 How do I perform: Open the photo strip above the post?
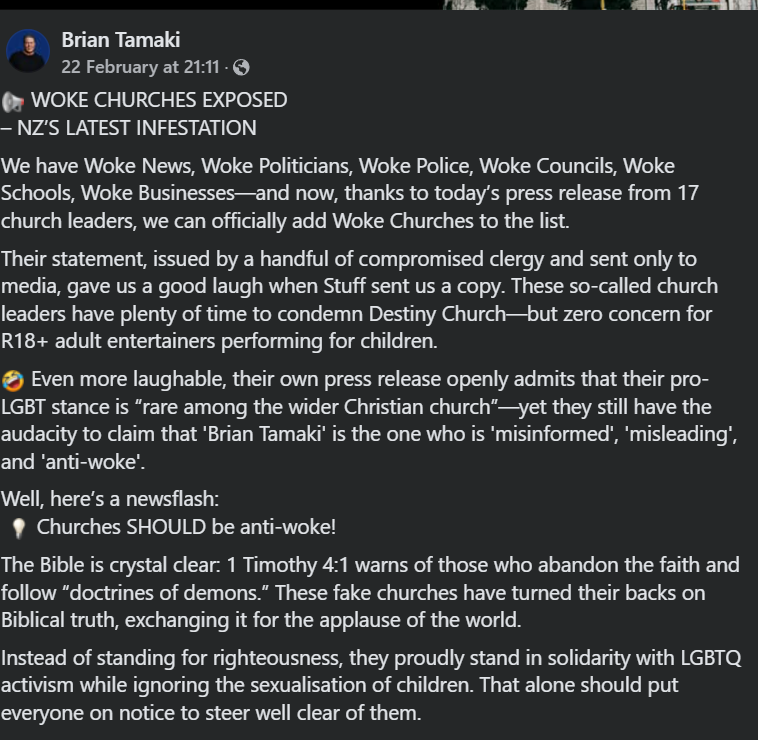tap(599, 5)
